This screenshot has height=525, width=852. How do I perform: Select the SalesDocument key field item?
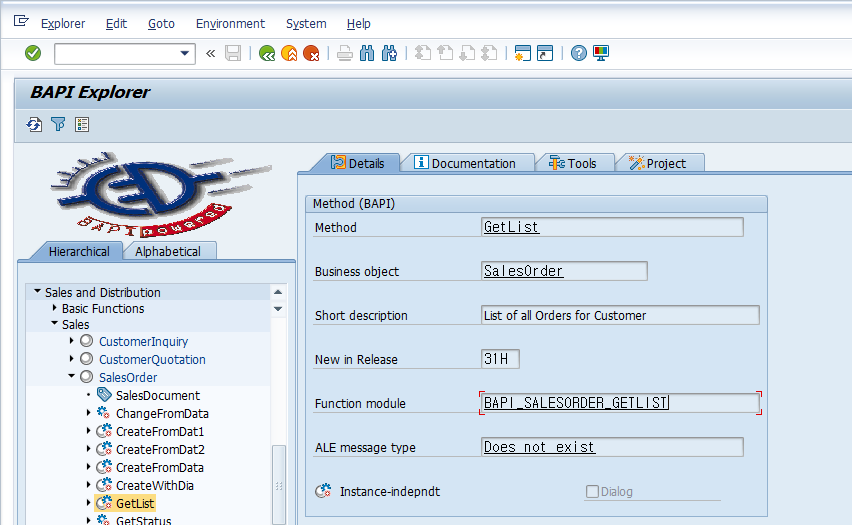(158, 396)
